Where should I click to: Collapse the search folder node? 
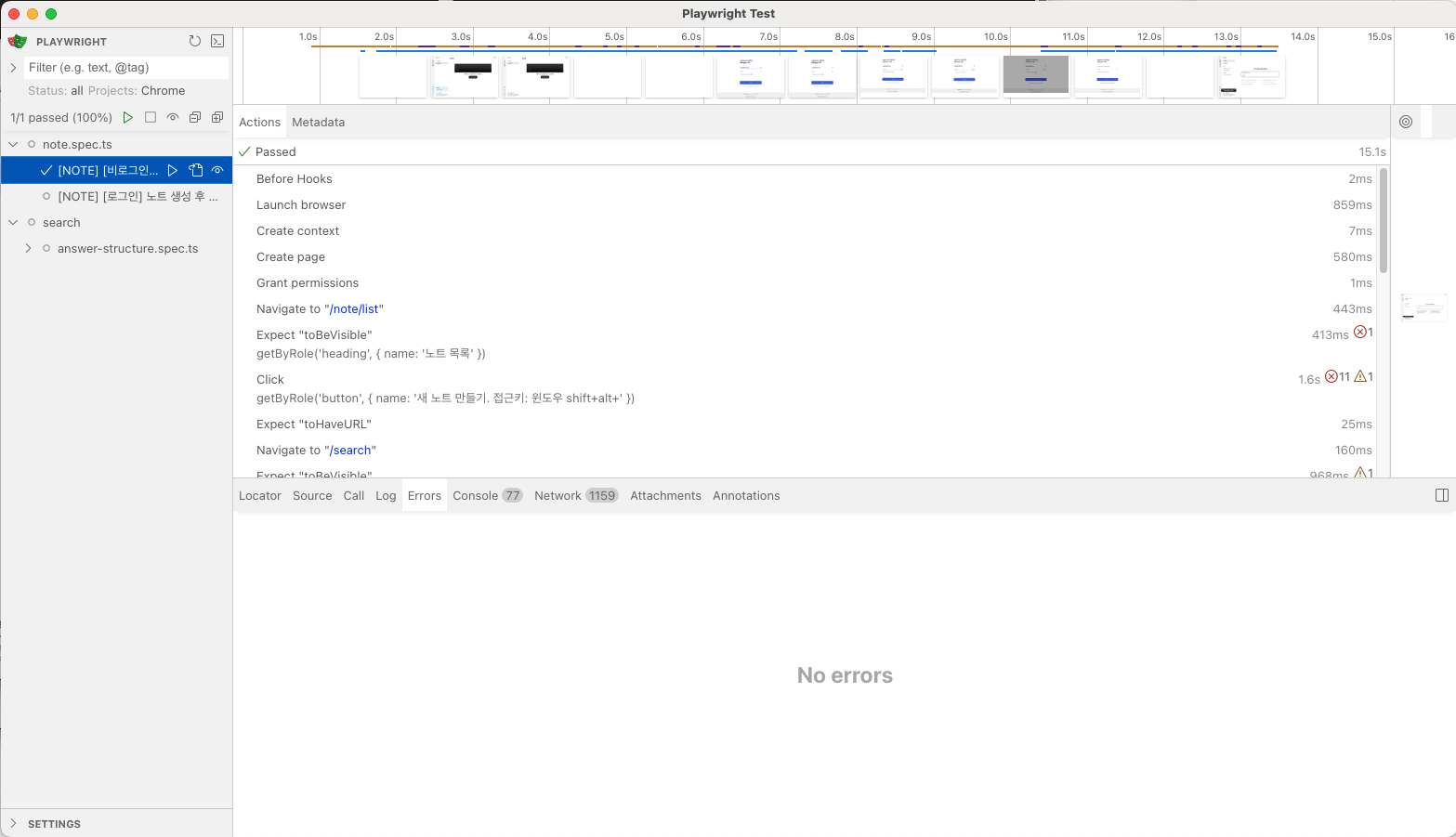tap(13, 222)
